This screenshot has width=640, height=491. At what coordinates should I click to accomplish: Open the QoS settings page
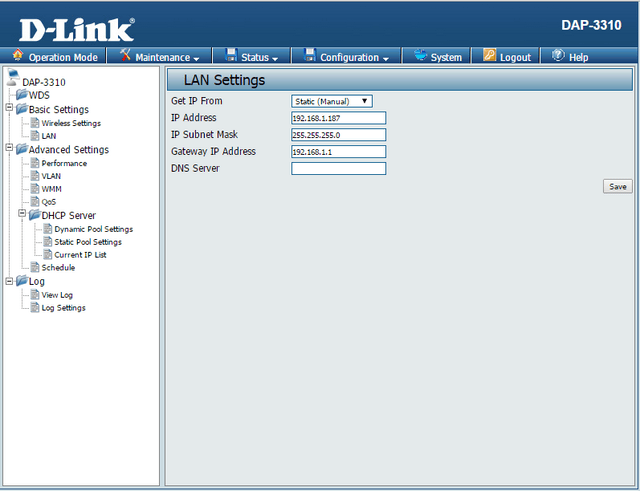pyautogui.click(x=49, y=202)
